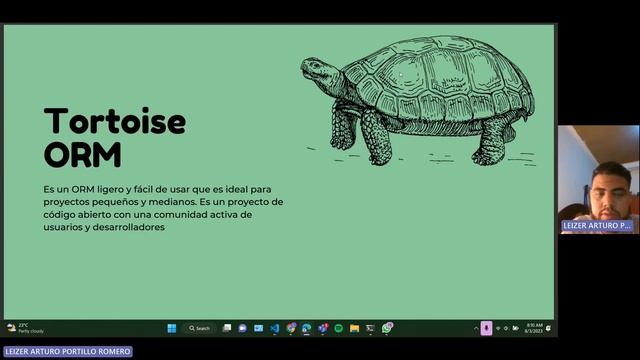
Task: Open the notification center bell icon
Action: [x=549, y=328]
